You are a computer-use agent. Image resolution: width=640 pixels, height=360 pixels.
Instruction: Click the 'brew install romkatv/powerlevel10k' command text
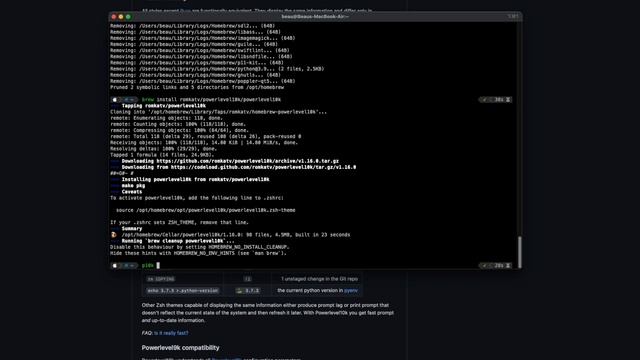click(x=211, y=100)
